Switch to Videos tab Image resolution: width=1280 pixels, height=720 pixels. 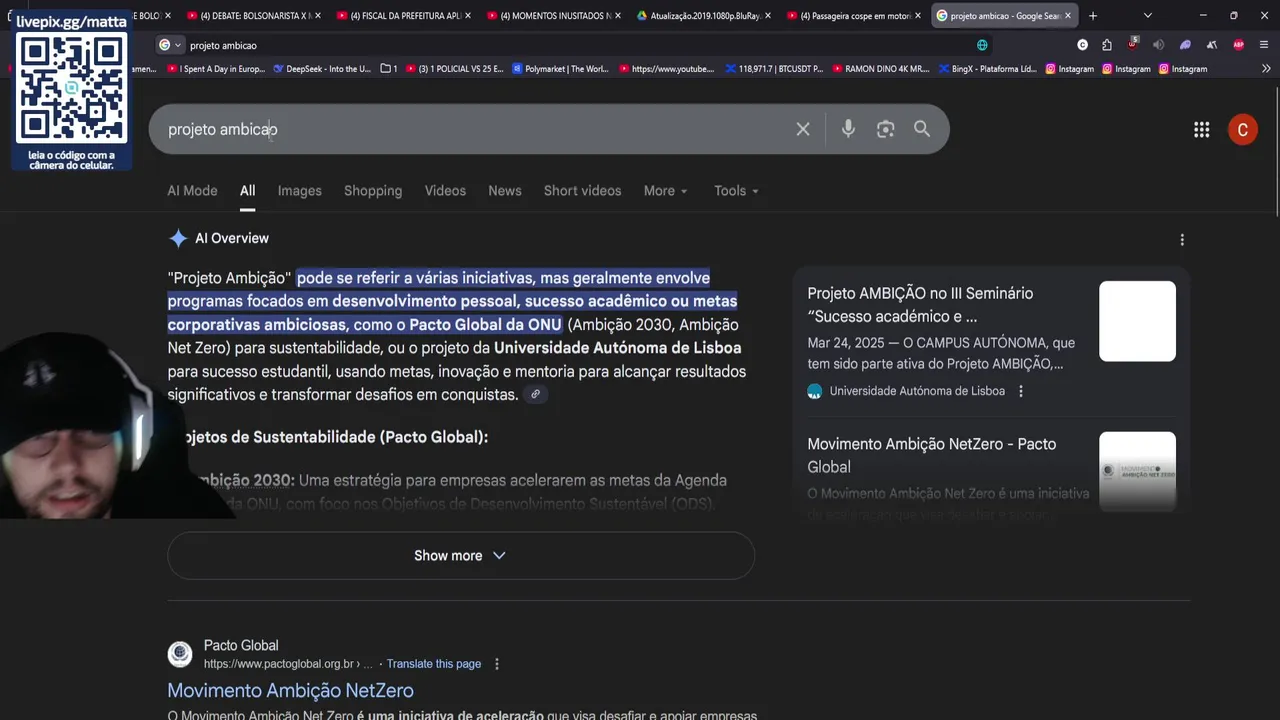445,191
